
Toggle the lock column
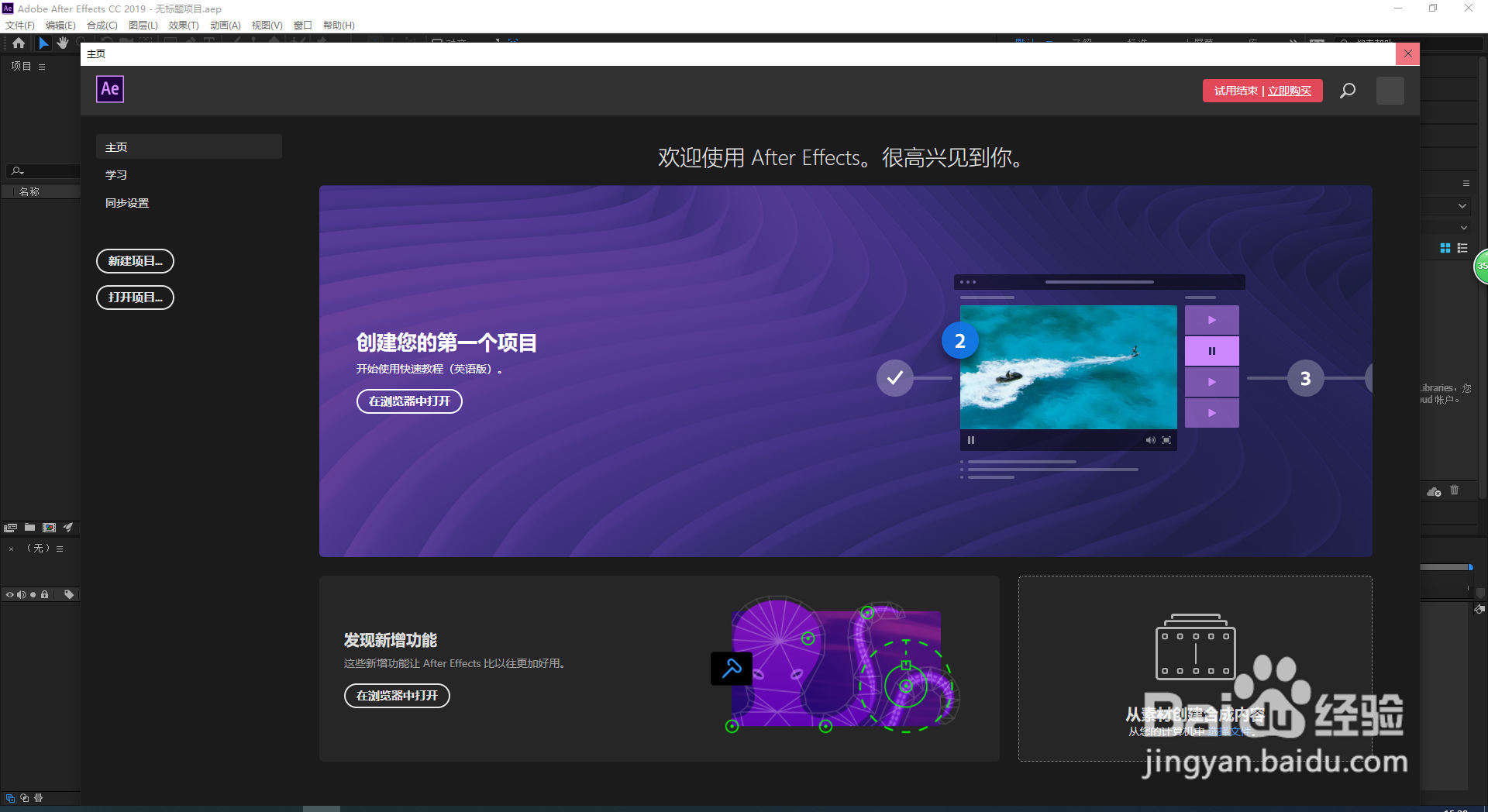coord(45,595)
